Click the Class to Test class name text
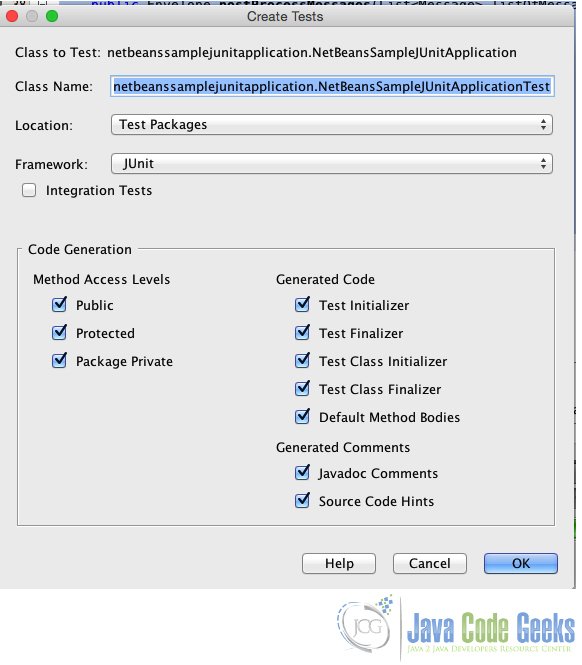Viewport: 582px width, 665px height. tap(312, 53)
